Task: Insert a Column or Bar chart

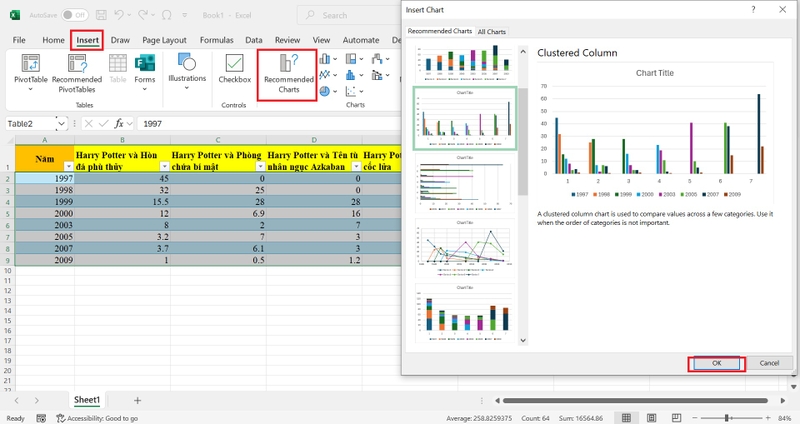Action: [x=328, y=59]
